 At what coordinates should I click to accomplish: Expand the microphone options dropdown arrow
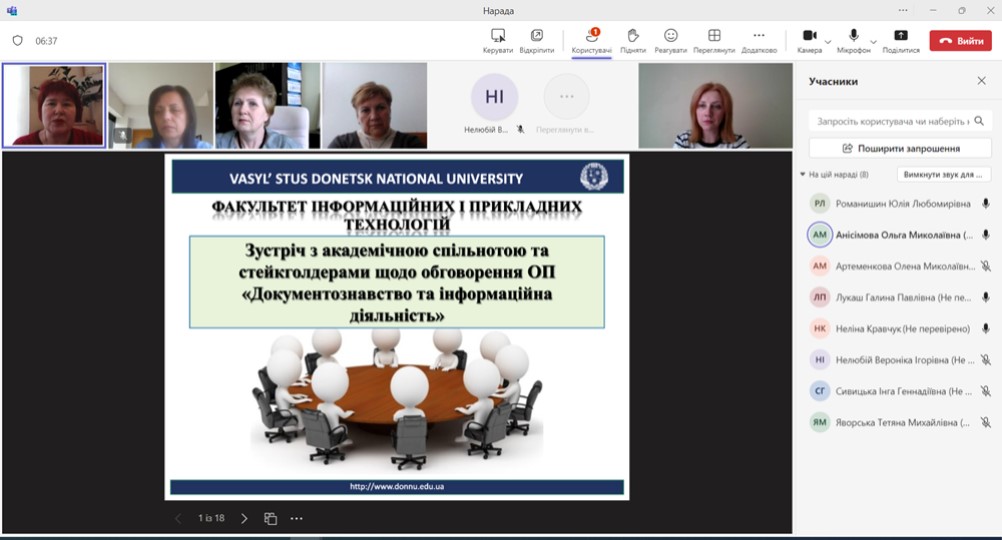coord(873,42)
